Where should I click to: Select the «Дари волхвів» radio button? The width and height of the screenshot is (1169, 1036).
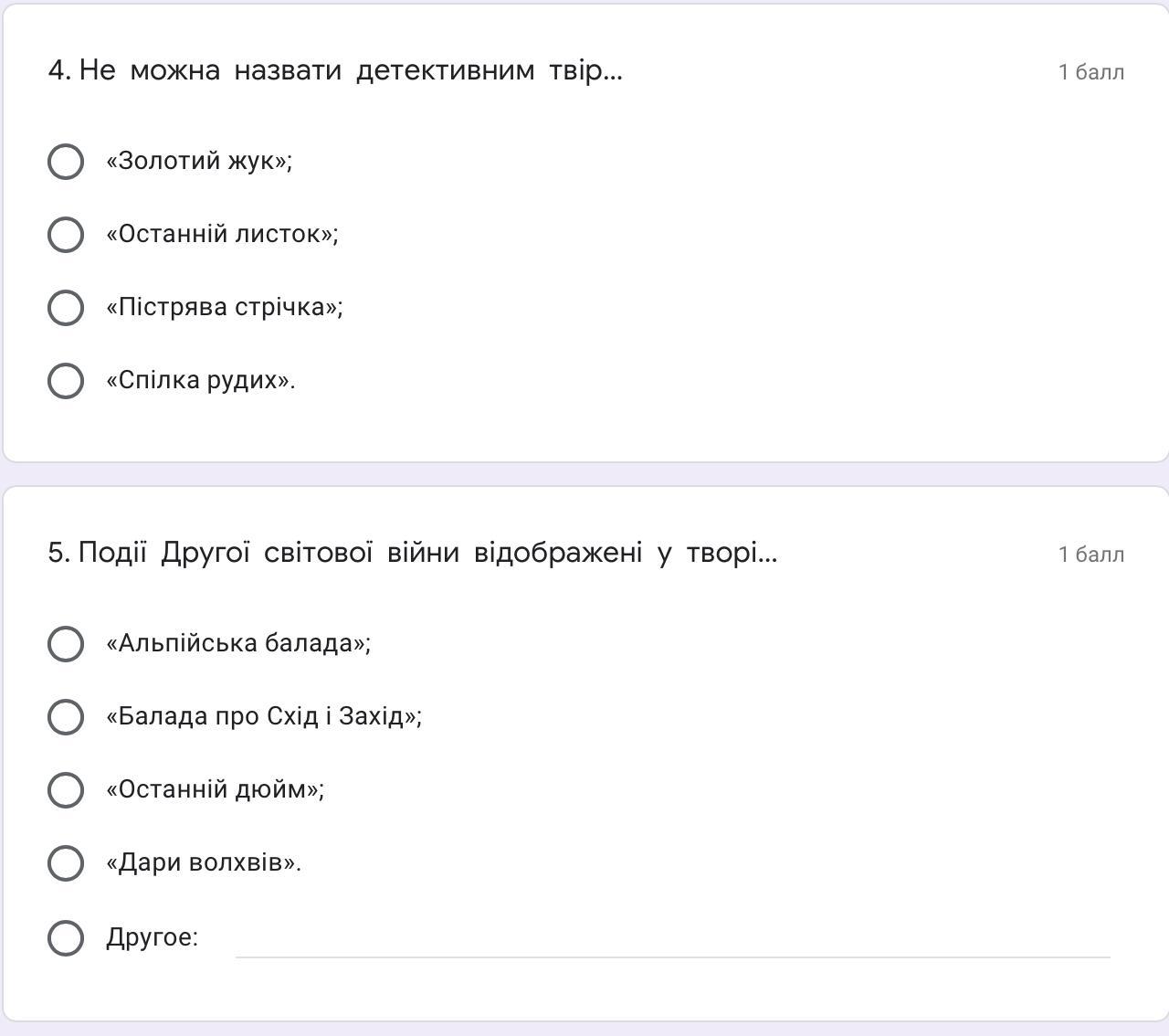tap(66, 863)
